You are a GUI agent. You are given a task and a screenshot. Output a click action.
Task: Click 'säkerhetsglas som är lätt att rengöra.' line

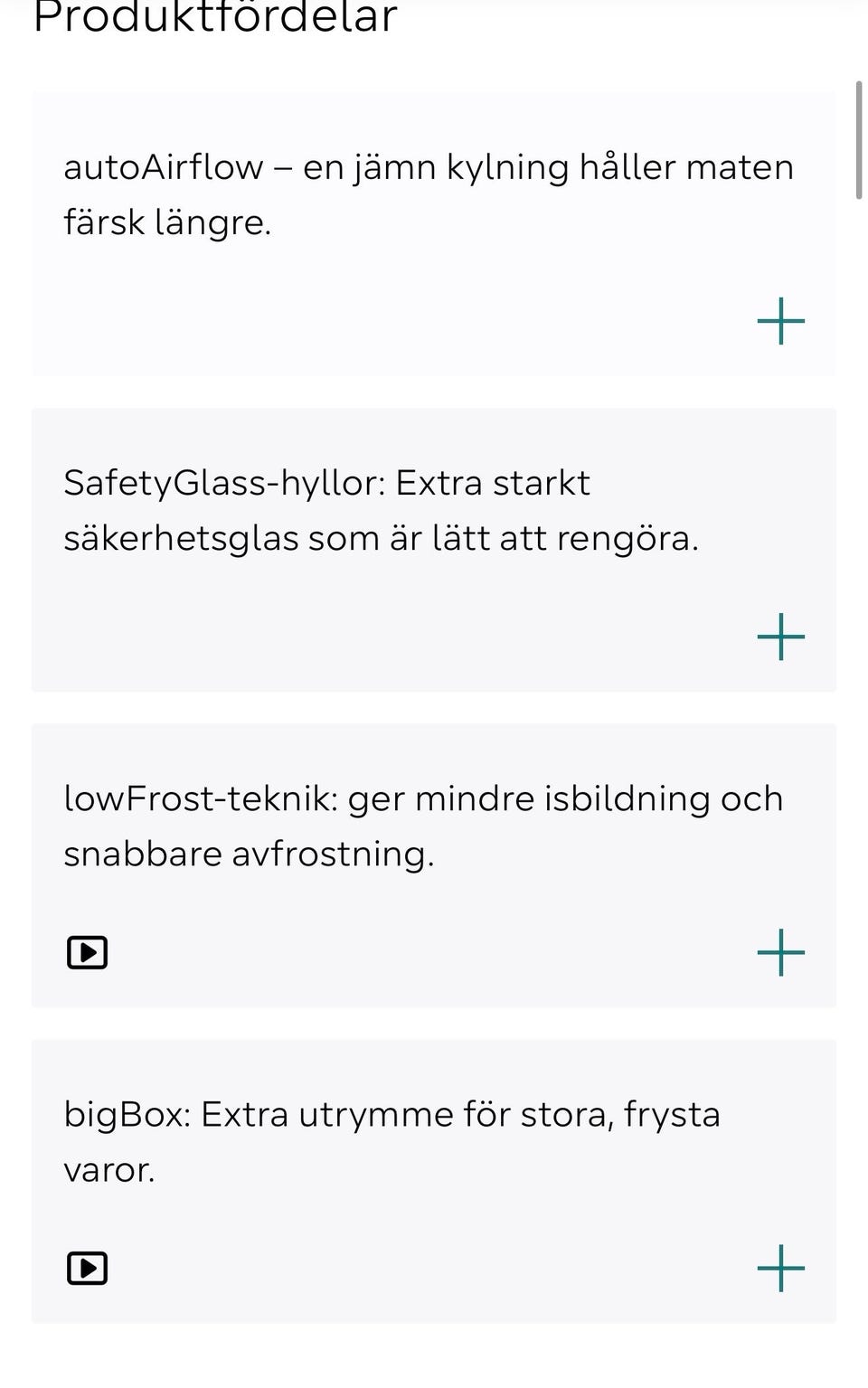click(x=381, y=539)
